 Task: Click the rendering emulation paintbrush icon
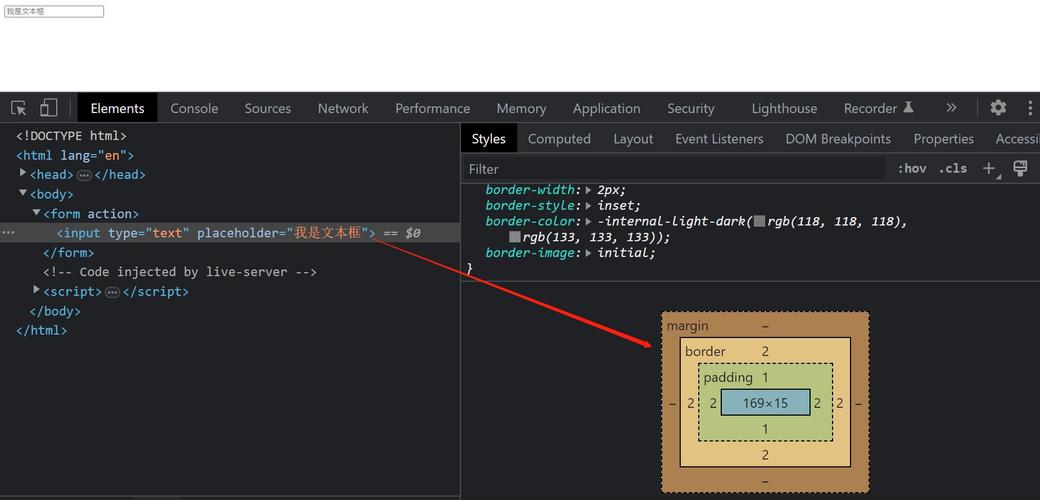tap(1020, 169)
